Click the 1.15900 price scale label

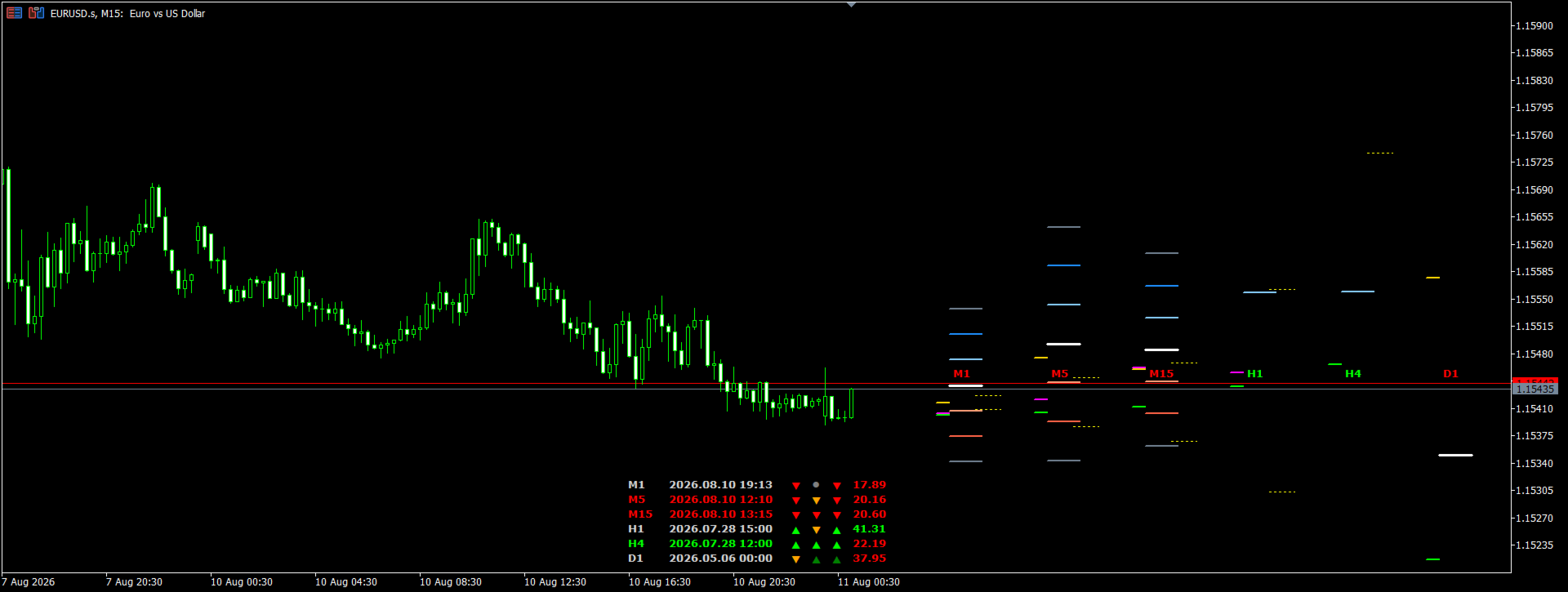coord(1534,26)
